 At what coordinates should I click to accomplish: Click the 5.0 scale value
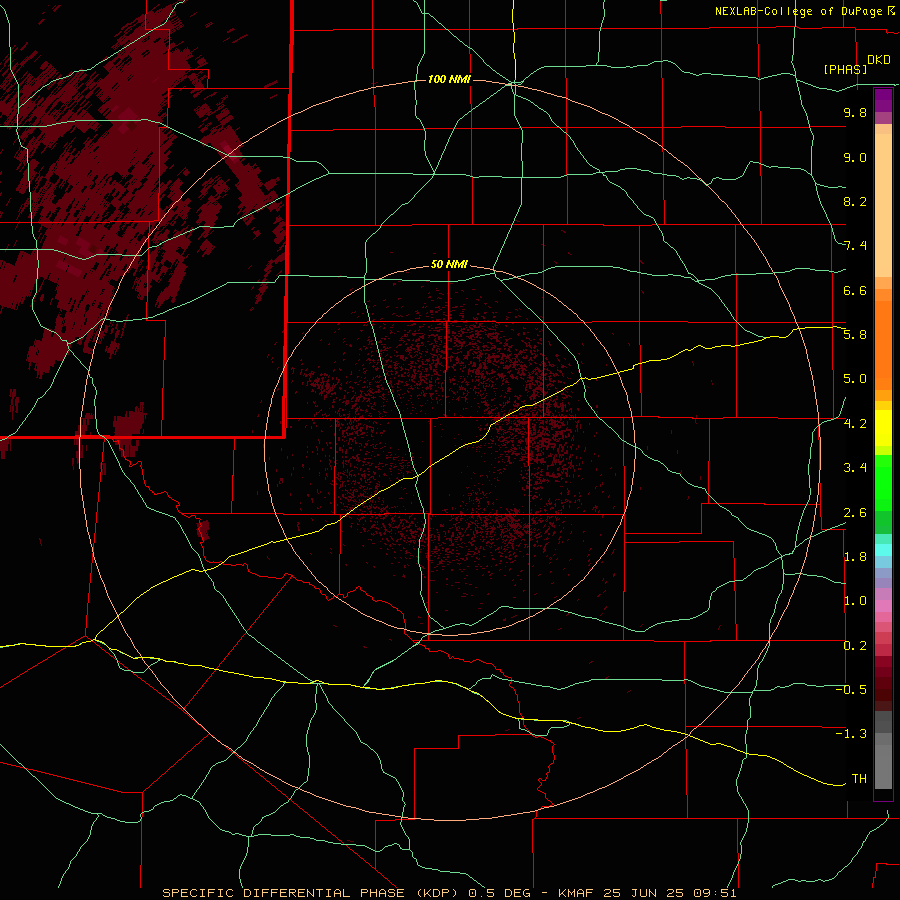coord(855,379)
